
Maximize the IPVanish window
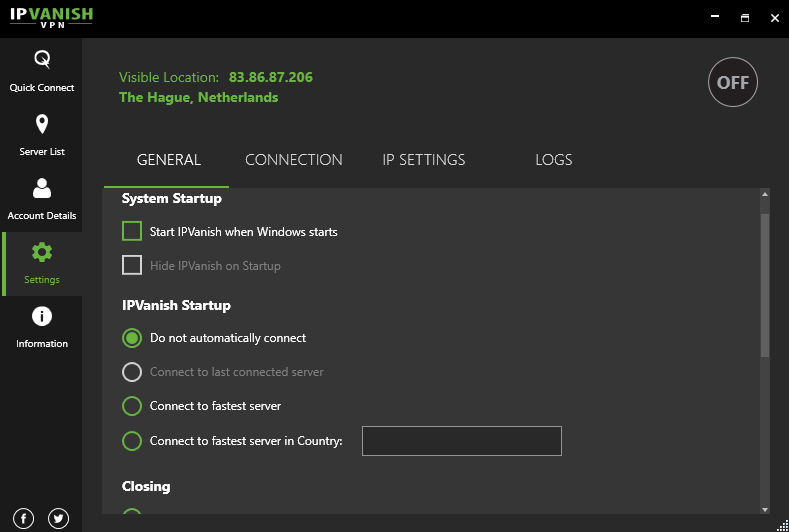745,18
